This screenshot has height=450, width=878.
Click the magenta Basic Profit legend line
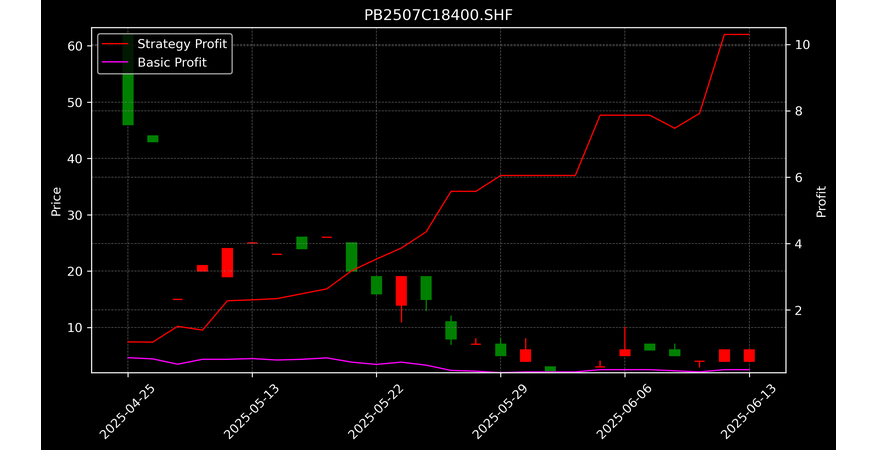[115, 63]
